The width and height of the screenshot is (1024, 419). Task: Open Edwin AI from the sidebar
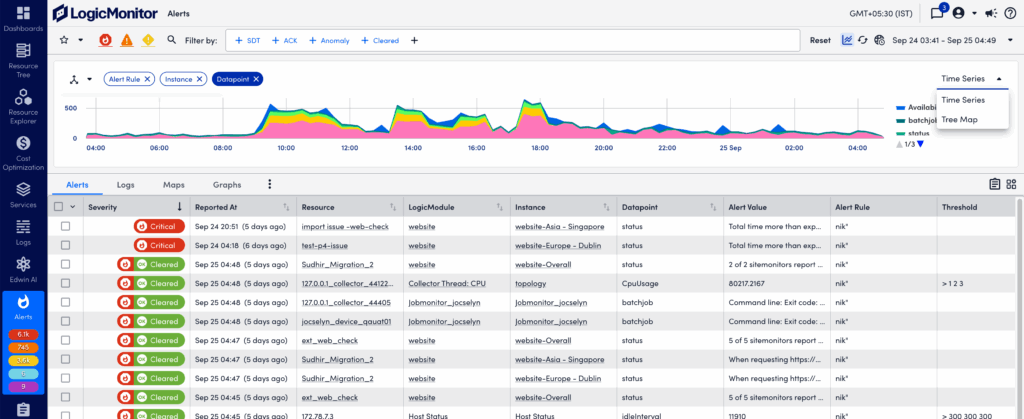22,268
